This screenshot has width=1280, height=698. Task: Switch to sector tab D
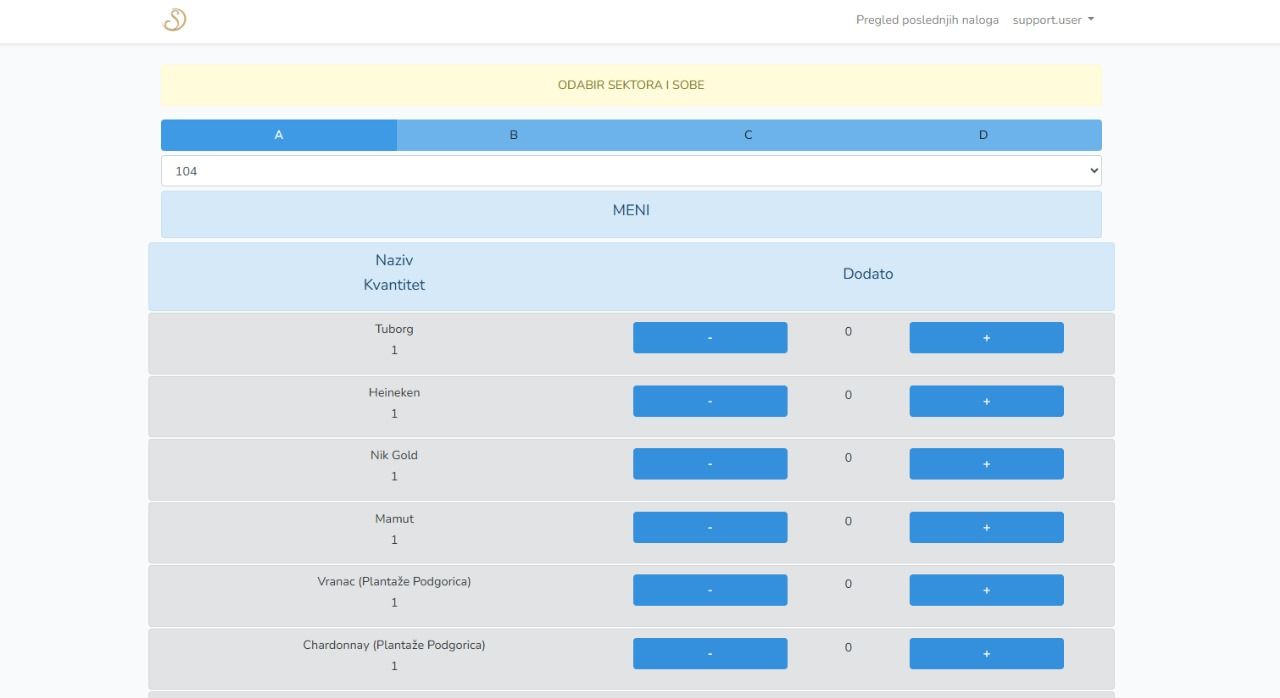coord(983,135)
